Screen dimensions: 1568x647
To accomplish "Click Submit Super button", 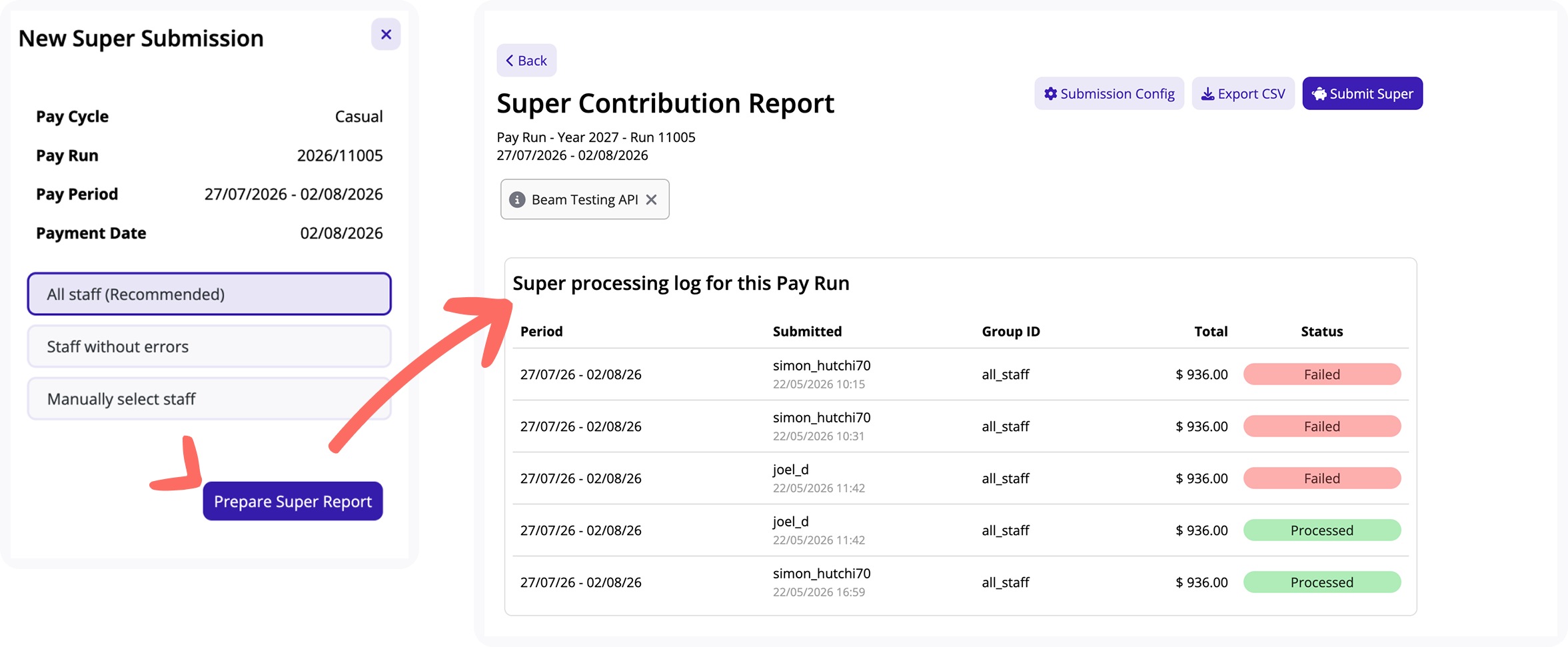I will pyautogui.click(x=1362, y=93).
